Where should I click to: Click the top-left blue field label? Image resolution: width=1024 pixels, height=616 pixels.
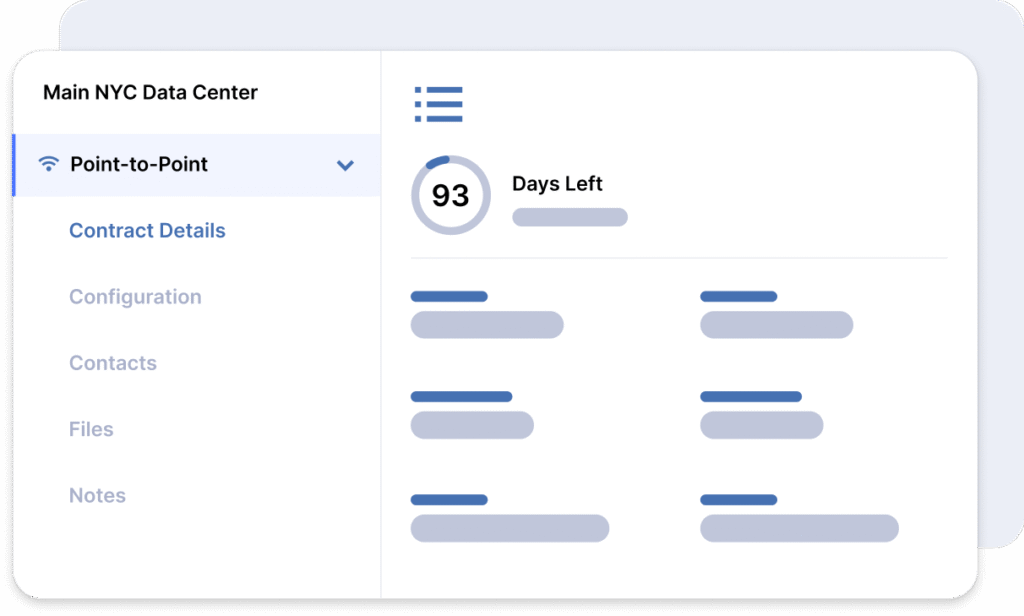click(449, 297)
